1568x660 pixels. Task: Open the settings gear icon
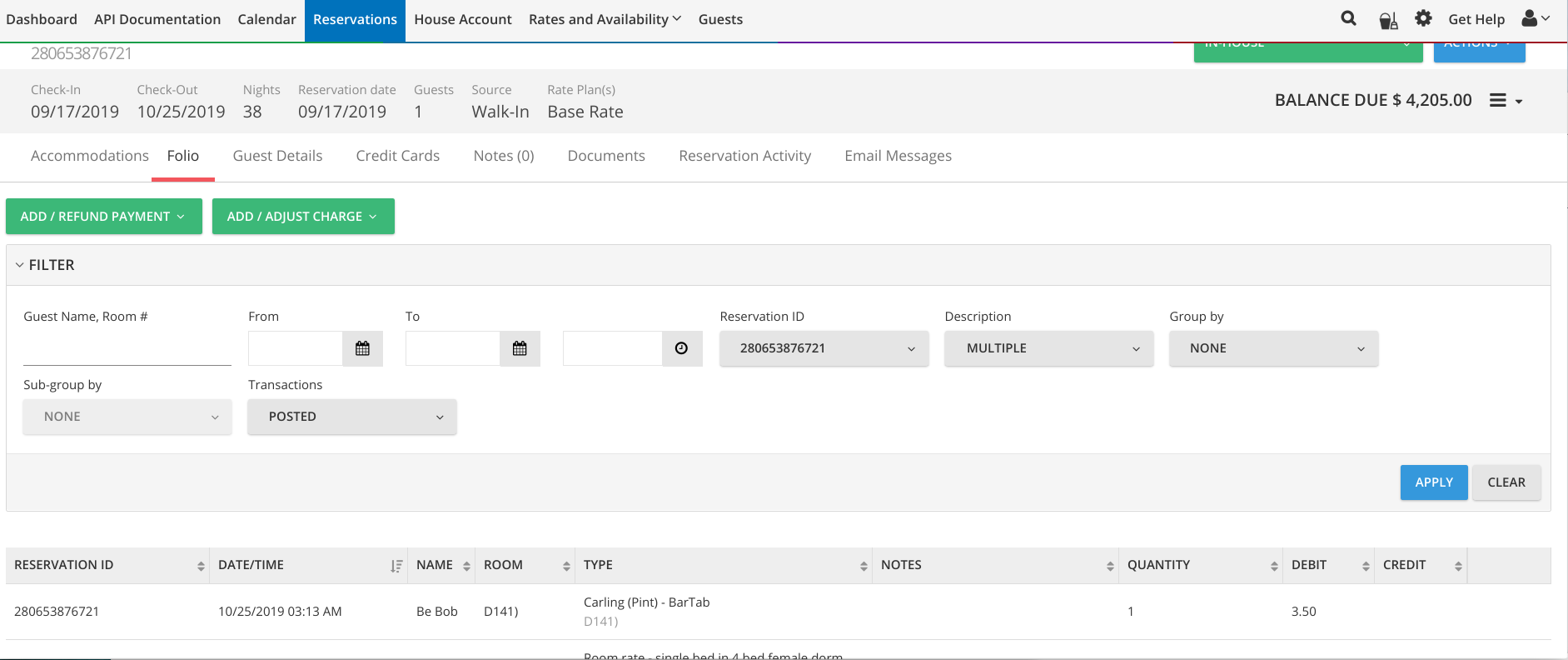[1423, 18]
